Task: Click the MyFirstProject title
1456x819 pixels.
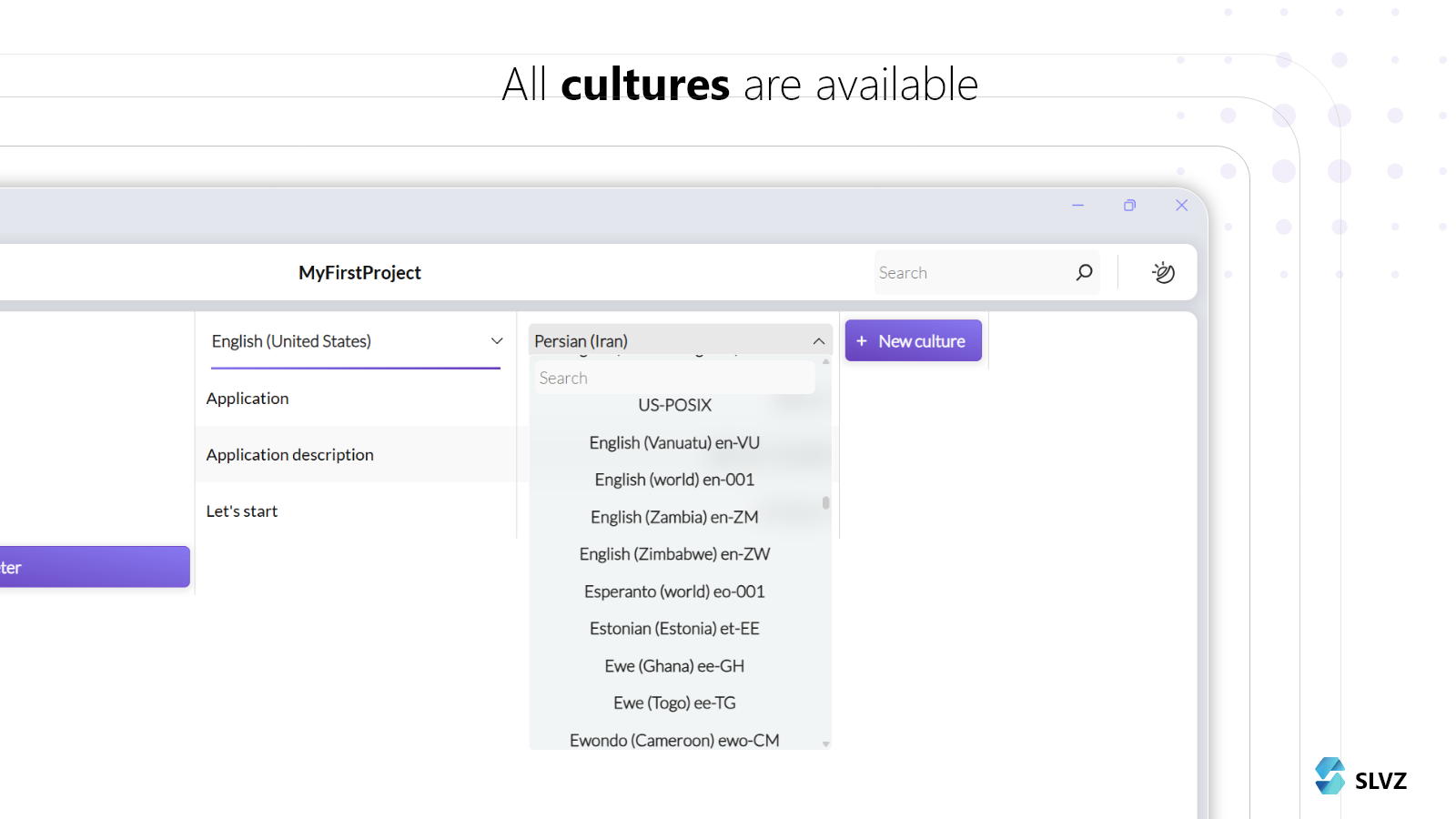Action: [x=359, y=272]
